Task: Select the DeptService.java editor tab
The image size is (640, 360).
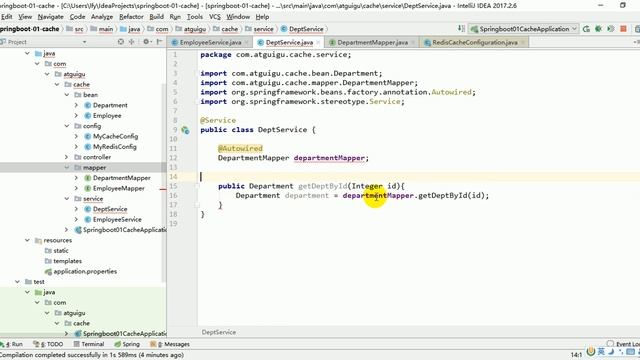Action: (x=289, y=42)
